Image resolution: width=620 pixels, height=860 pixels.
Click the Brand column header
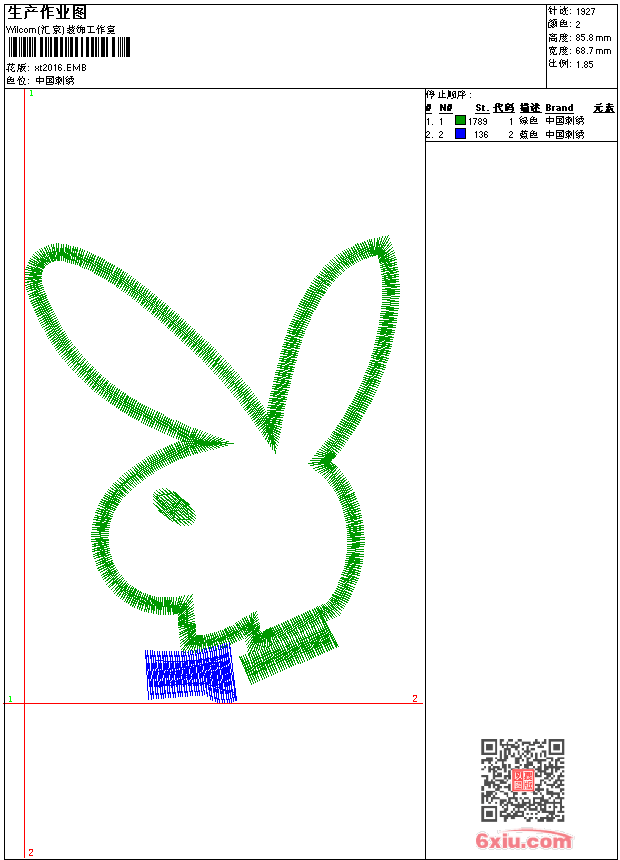click(559, 108)
